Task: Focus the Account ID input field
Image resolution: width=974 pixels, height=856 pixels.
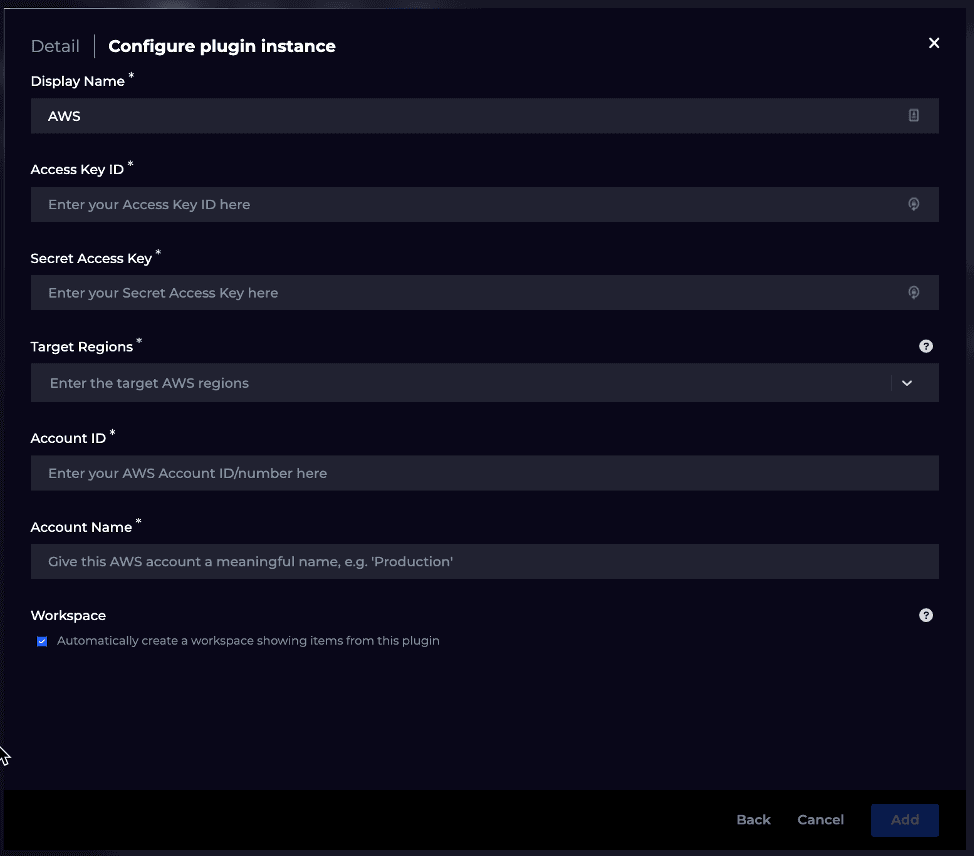Action: [485, 473]
